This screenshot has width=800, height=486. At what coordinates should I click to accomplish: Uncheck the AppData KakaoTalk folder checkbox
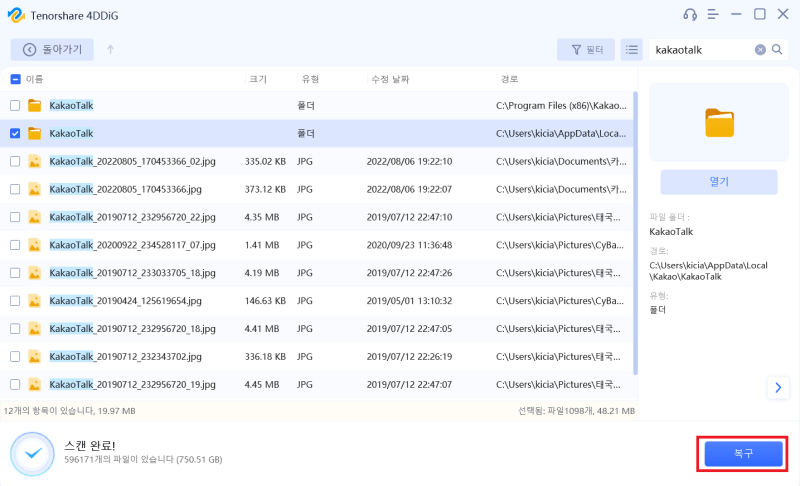click(15, 134)
